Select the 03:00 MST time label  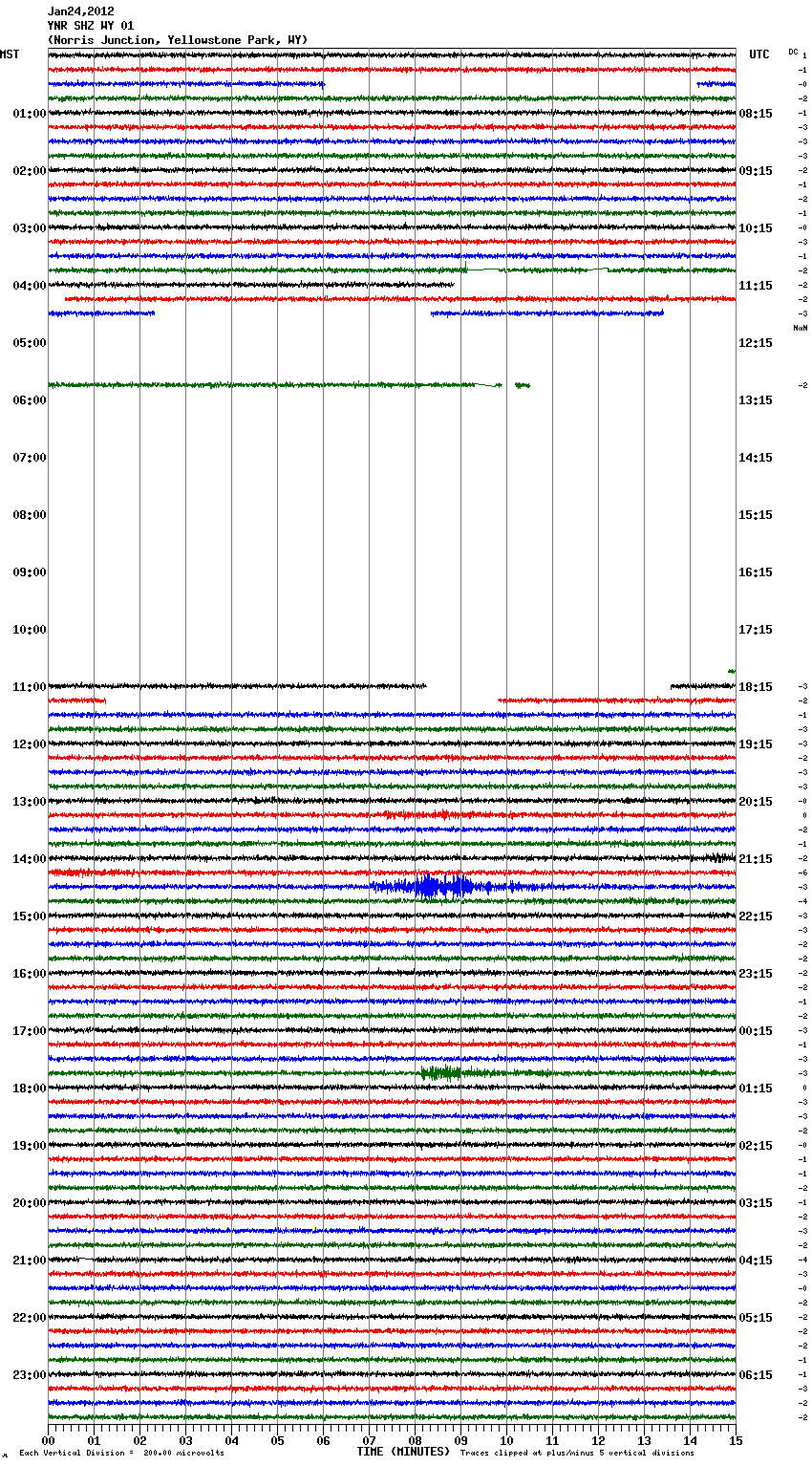[30, 228]
